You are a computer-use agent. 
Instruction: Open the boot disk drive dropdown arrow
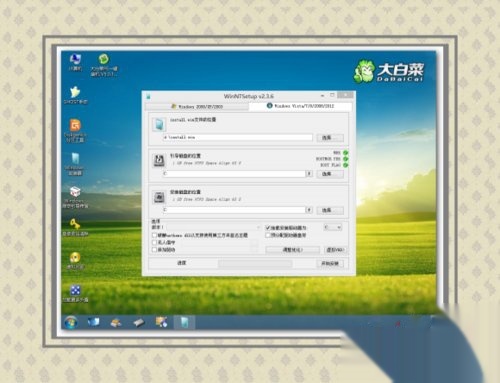(x=309, y=174)
